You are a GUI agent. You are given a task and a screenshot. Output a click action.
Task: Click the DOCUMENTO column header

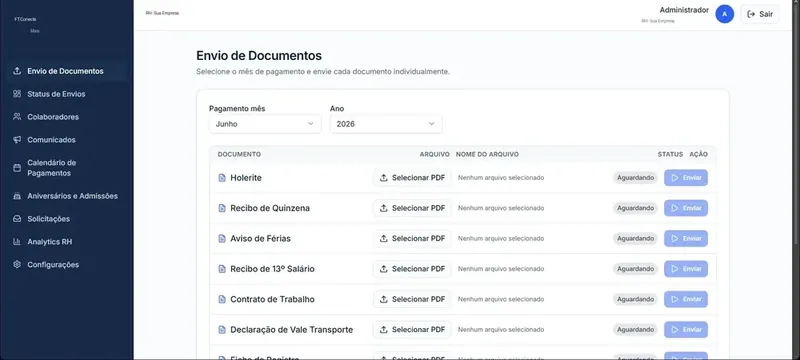239,155
